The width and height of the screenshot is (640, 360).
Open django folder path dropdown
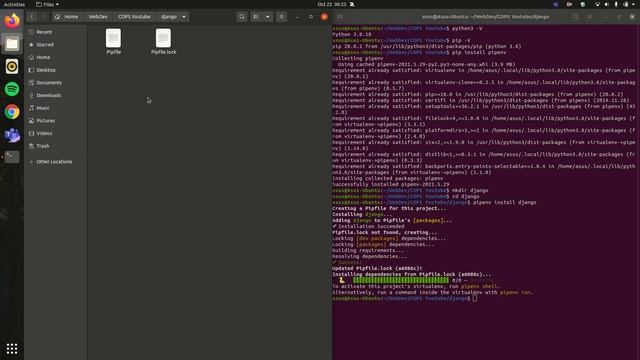point(184,17)
